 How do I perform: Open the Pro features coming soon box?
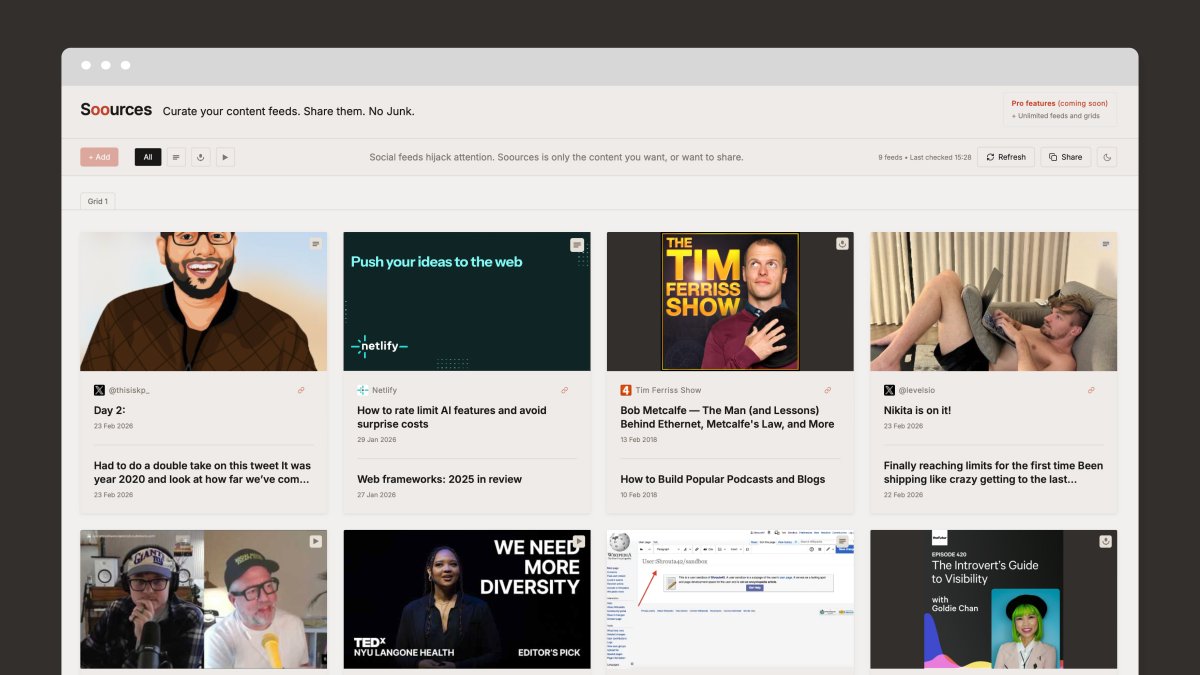[1060, 109]
